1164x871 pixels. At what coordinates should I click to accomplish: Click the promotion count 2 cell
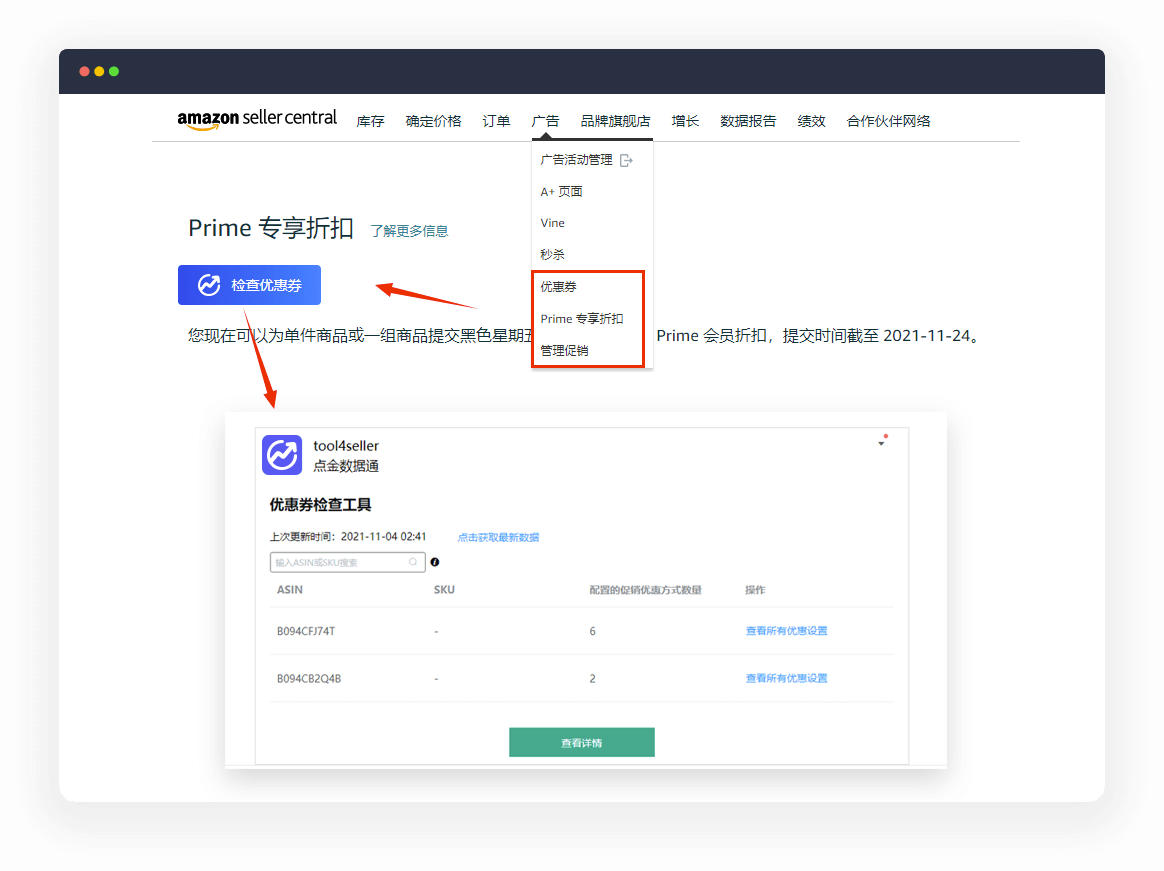592,679
